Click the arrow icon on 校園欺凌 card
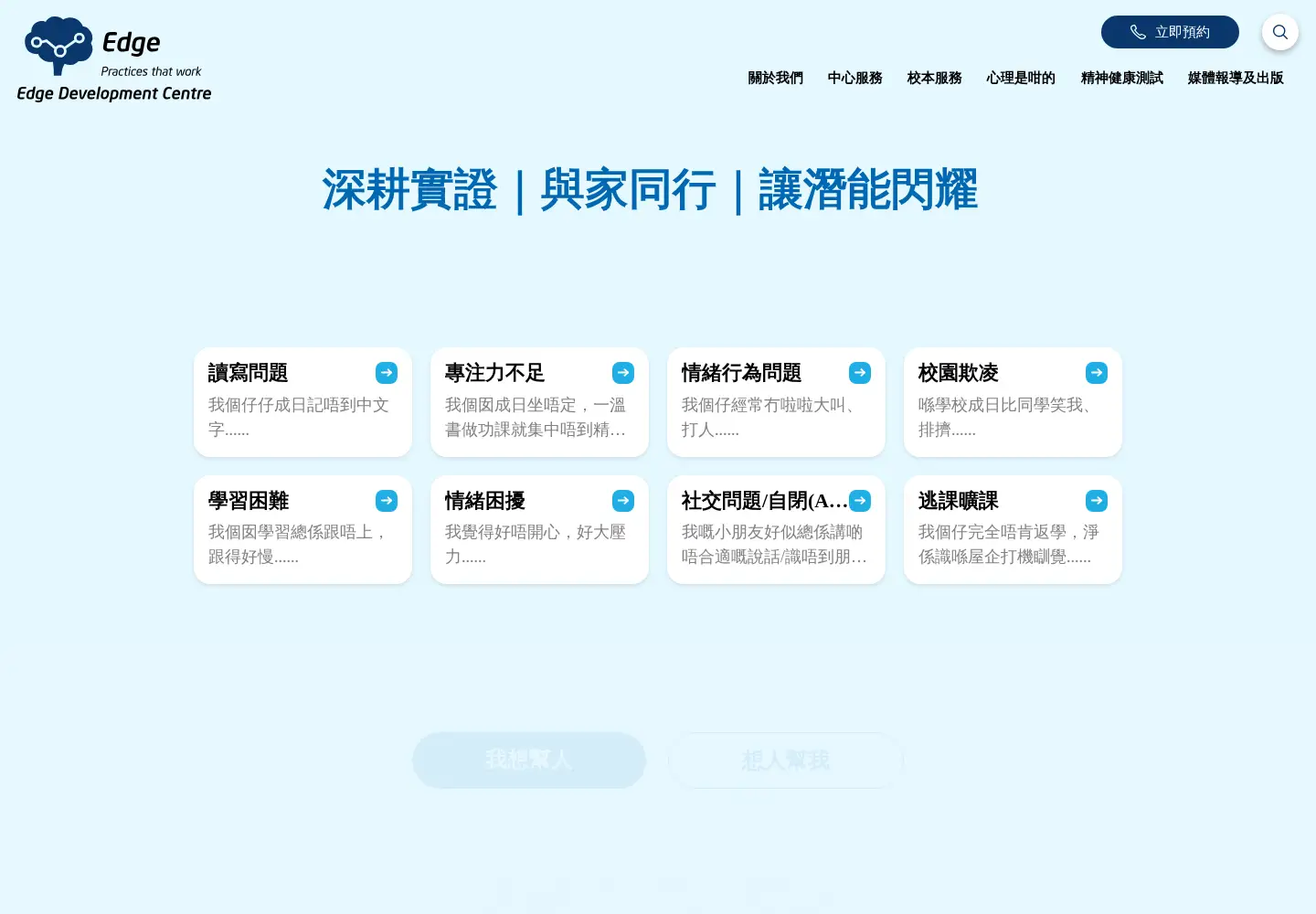1316x914 pixels. click(x=1097, y=373)
